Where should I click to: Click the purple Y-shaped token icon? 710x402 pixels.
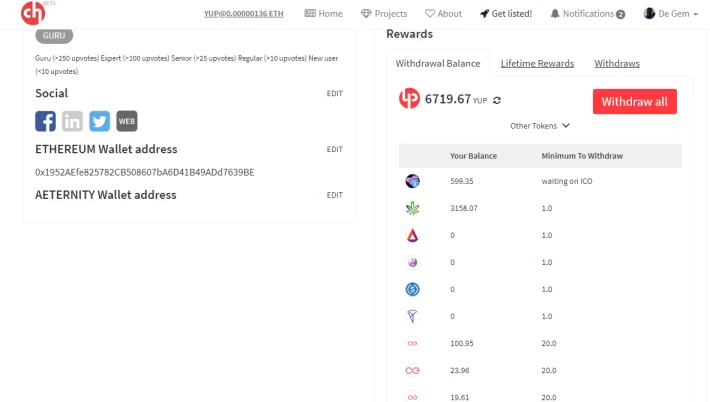pyautogui.click(x=413, y=316)
